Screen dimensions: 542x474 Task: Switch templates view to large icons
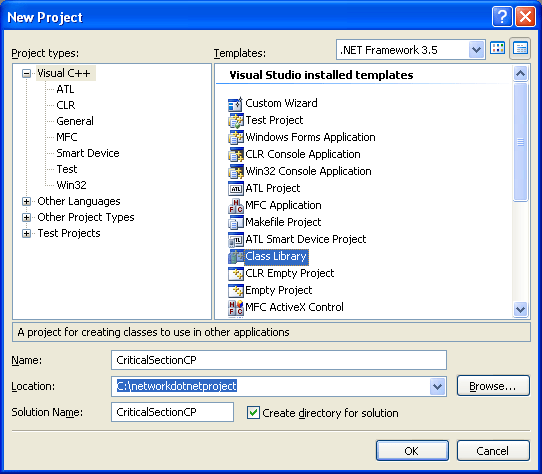click(498, 48)
